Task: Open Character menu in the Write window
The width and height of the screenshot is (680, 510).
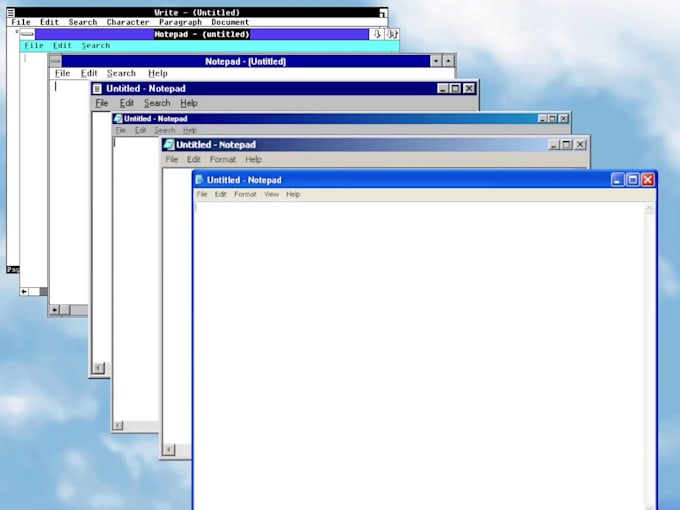Action: [x=128, y=22]
